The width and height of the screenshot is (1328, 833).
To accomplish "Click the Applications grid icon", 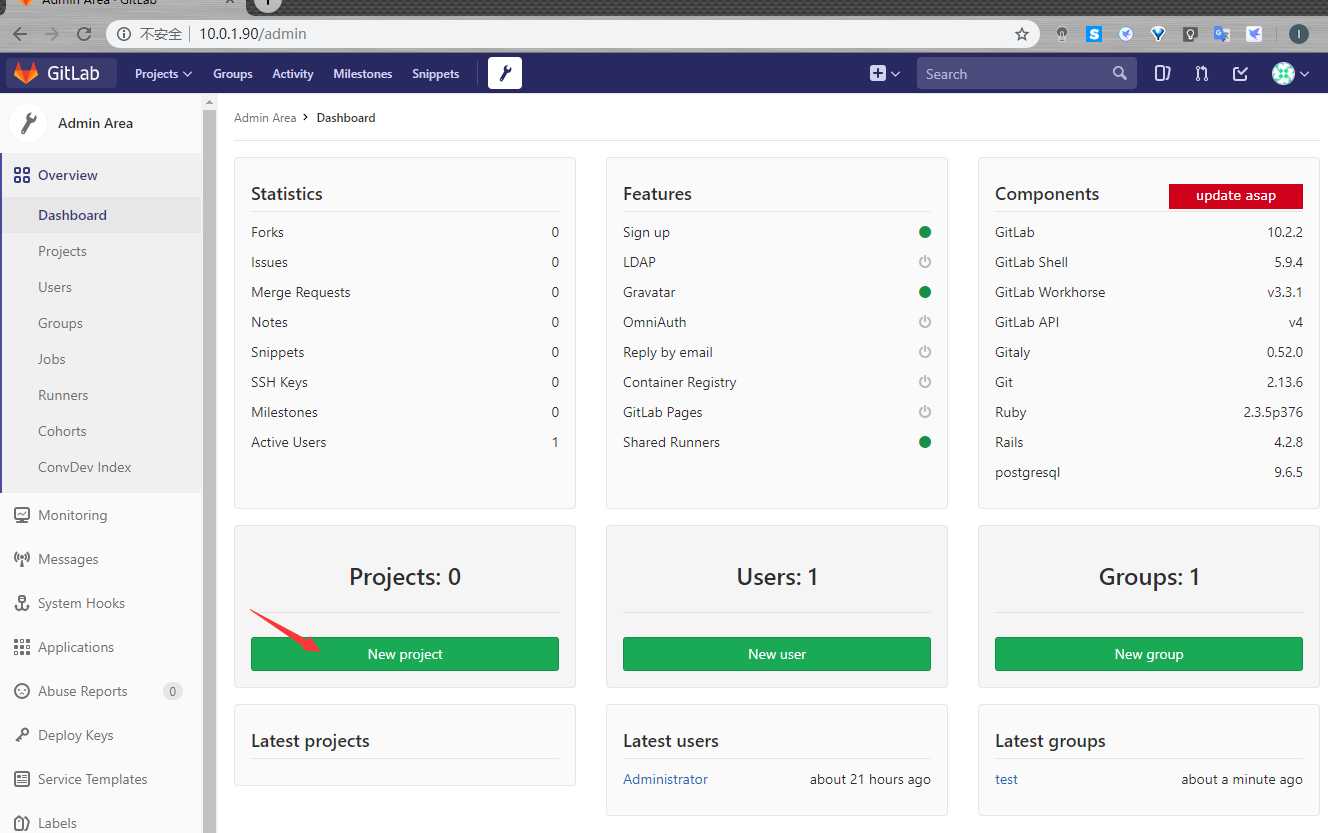I will pyautogui.click(x=22, y=647).
